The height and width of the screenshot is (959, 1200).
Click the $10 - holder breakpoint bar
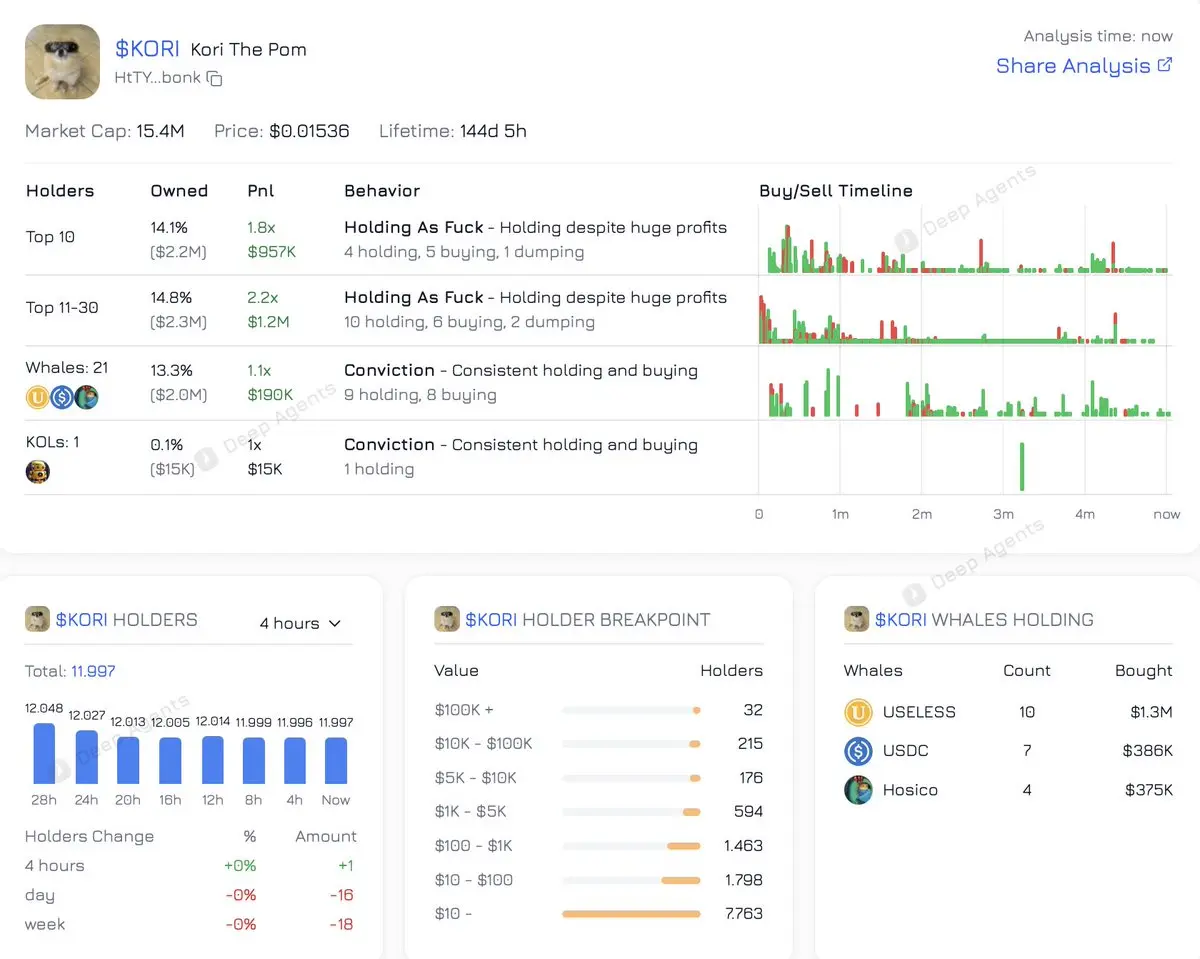coord(631,913)
